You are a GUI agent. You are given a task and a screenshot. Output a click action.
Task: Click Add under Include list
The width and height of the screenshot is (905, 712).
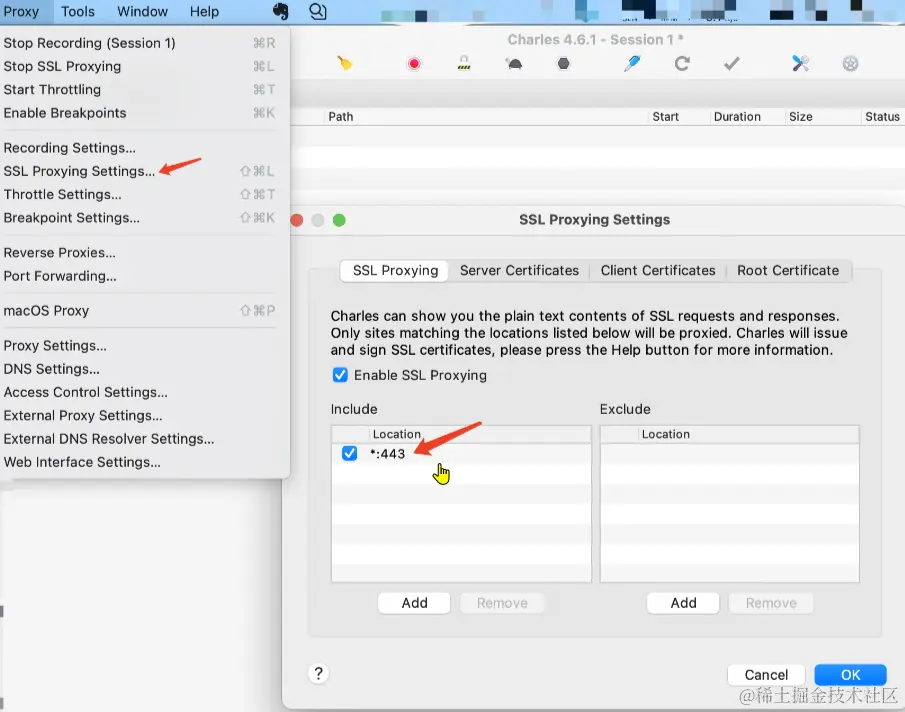tap(414, 603)
